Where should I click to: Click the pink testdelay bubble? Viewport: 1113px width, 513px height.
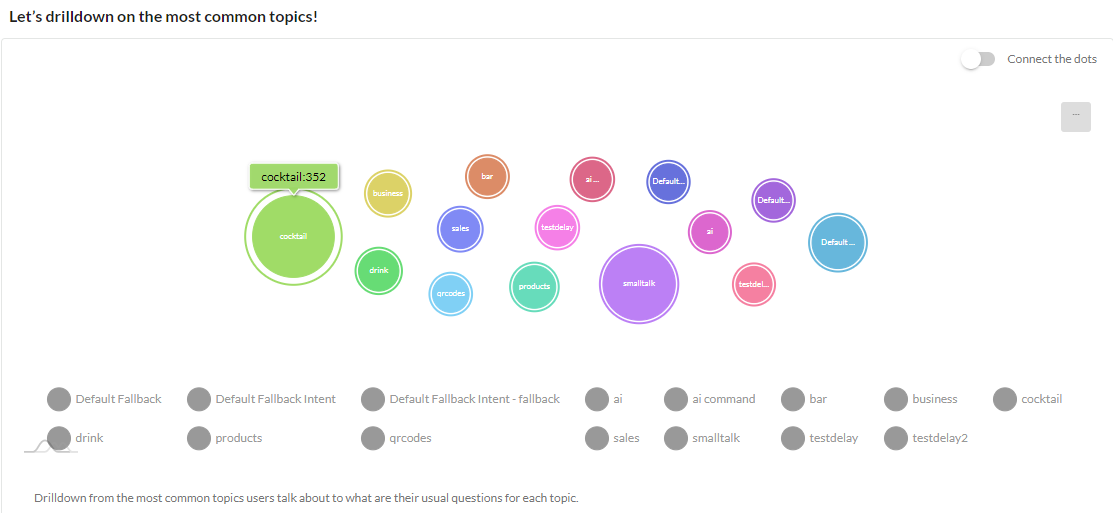557,227
